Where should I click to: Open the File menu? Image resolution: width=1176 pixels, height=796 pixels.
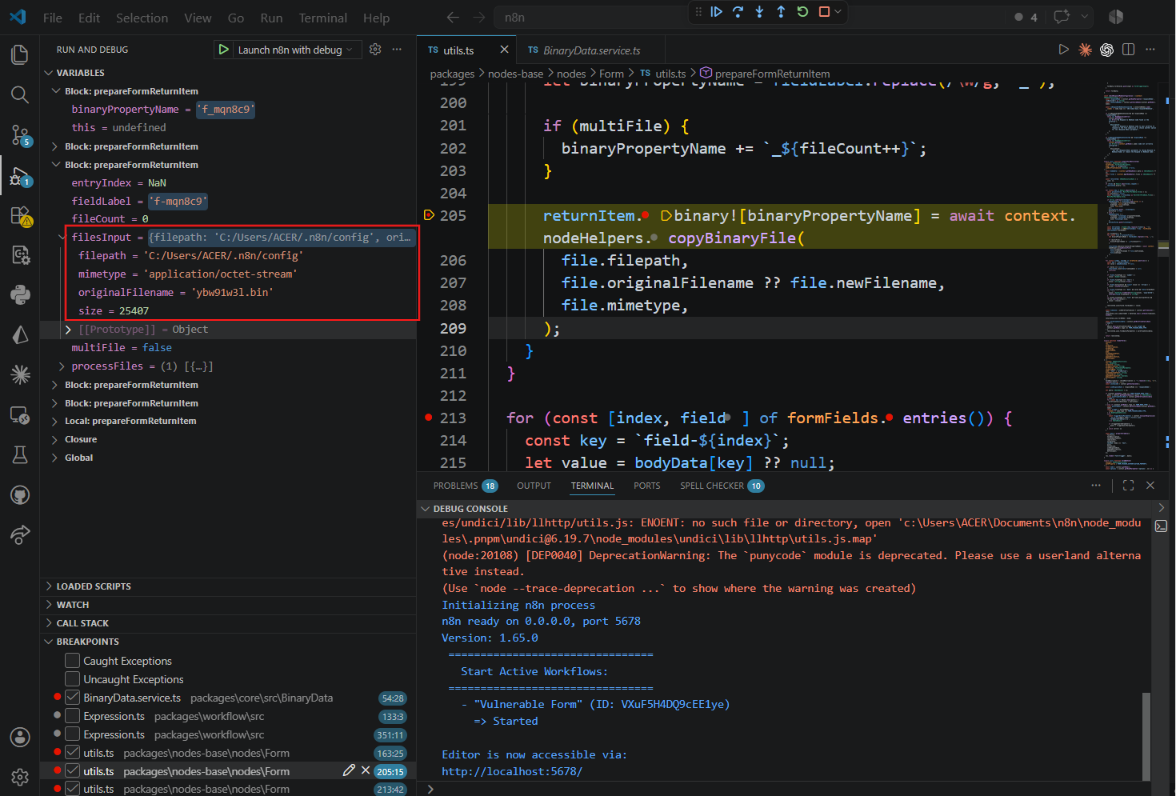point(52,17)
